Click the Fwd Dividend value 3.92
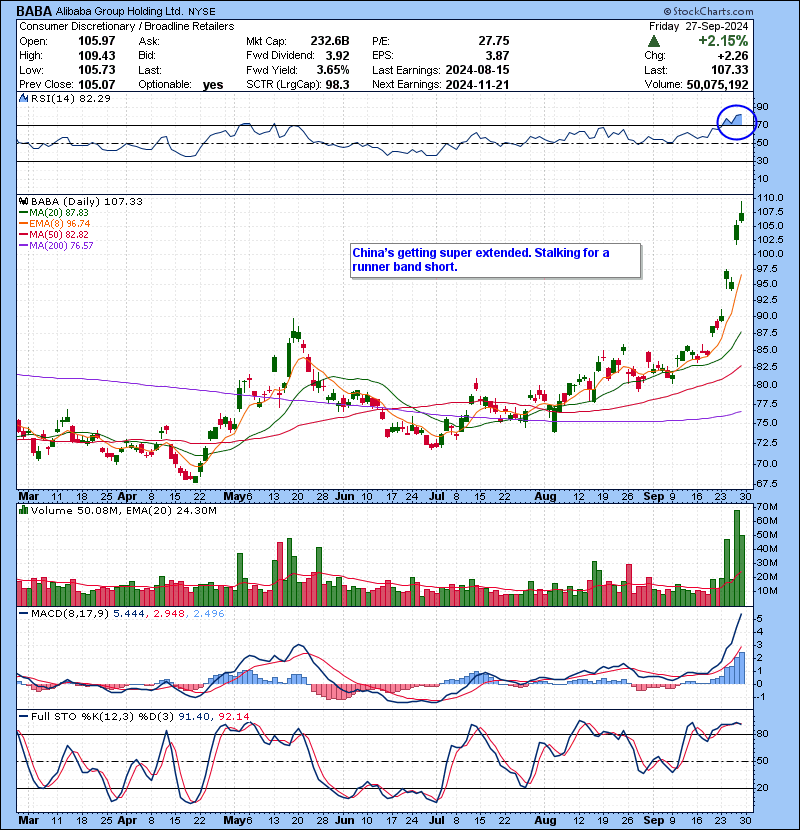This screenshot has height=830, width=800. point(337,56)
